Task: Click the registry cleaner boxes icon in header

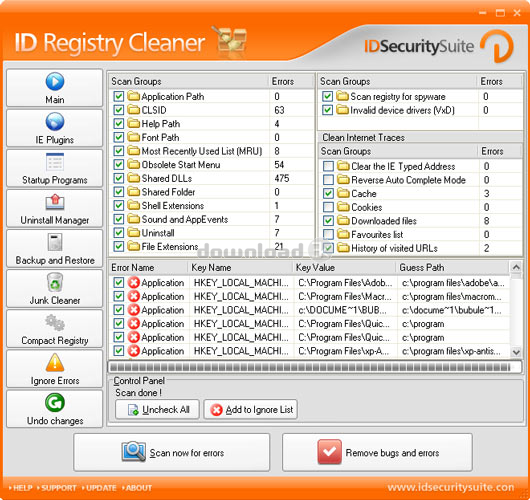Action: [x=230, y=40]
